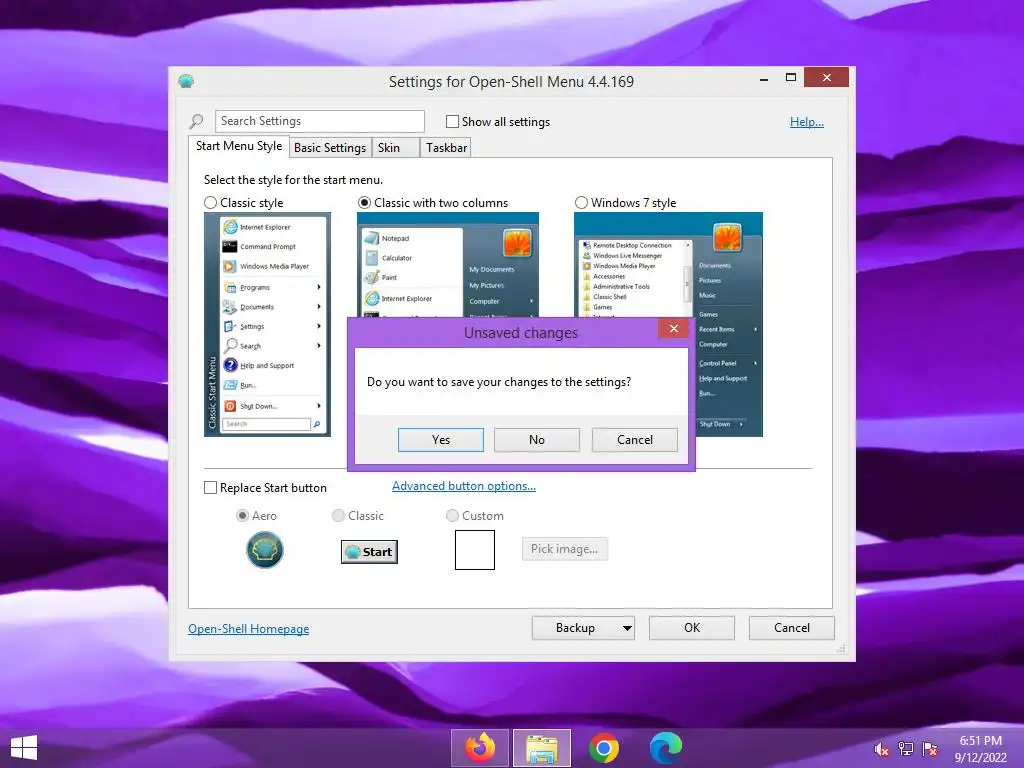The width and height of the screenshot is (1024, 768).
Task: Click the Open-Shell icon in title bar
Action: point(186,81)
